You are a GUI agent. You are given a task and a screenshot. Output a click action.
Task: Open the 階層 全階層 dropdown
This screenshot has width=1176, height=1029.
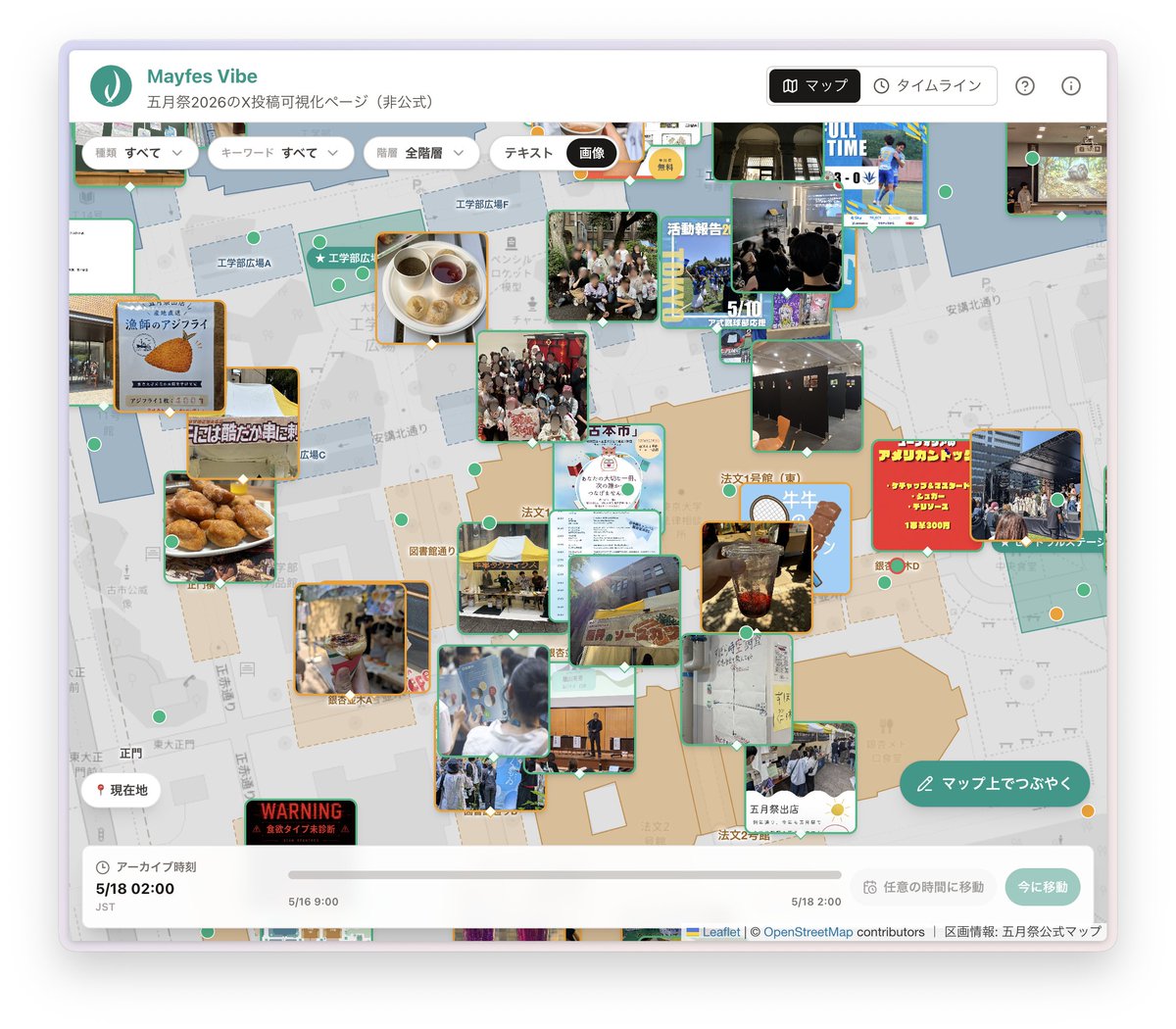tap(420, 153)
